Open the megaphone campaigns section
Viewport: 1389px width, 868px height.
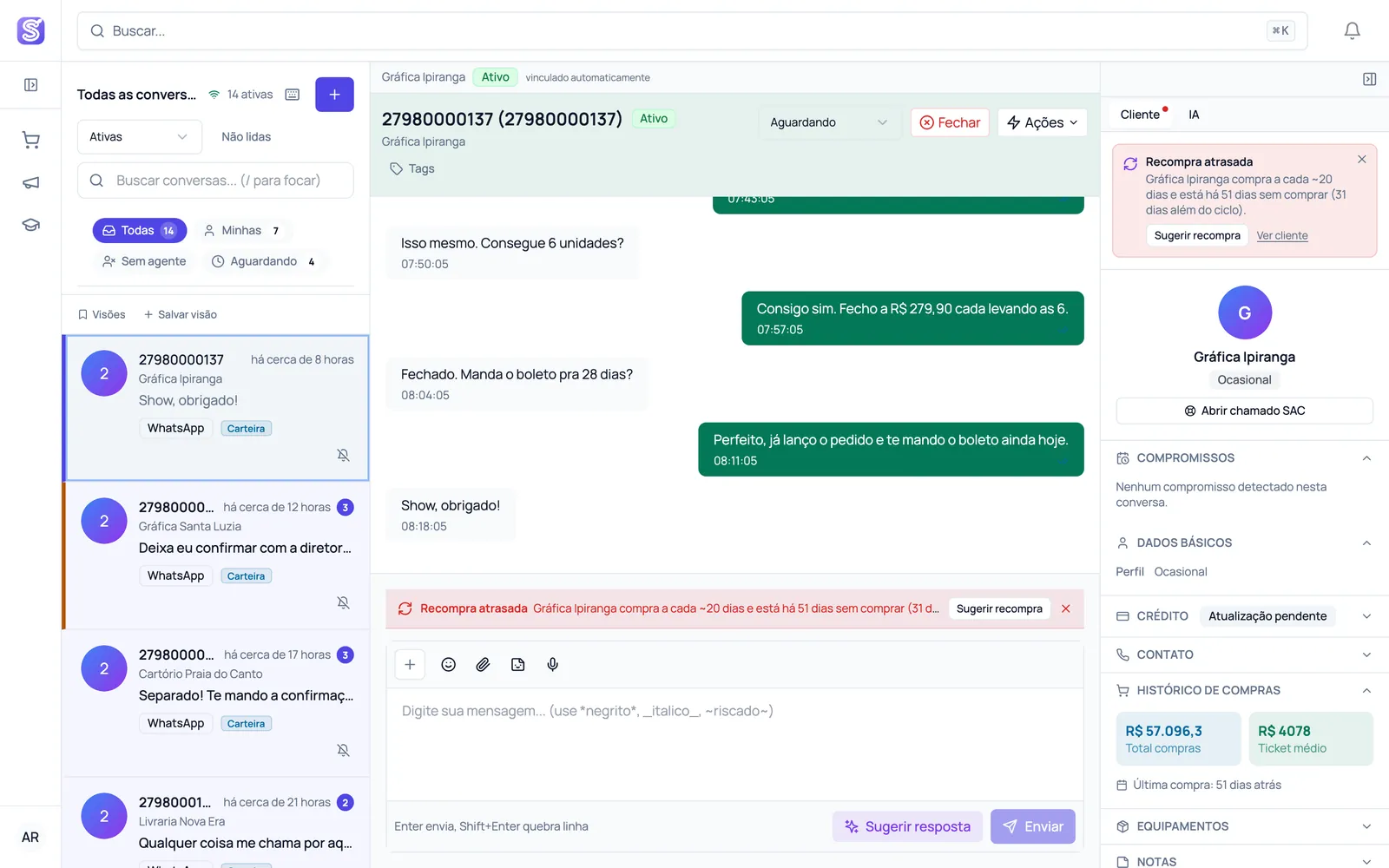pos(30,182)
